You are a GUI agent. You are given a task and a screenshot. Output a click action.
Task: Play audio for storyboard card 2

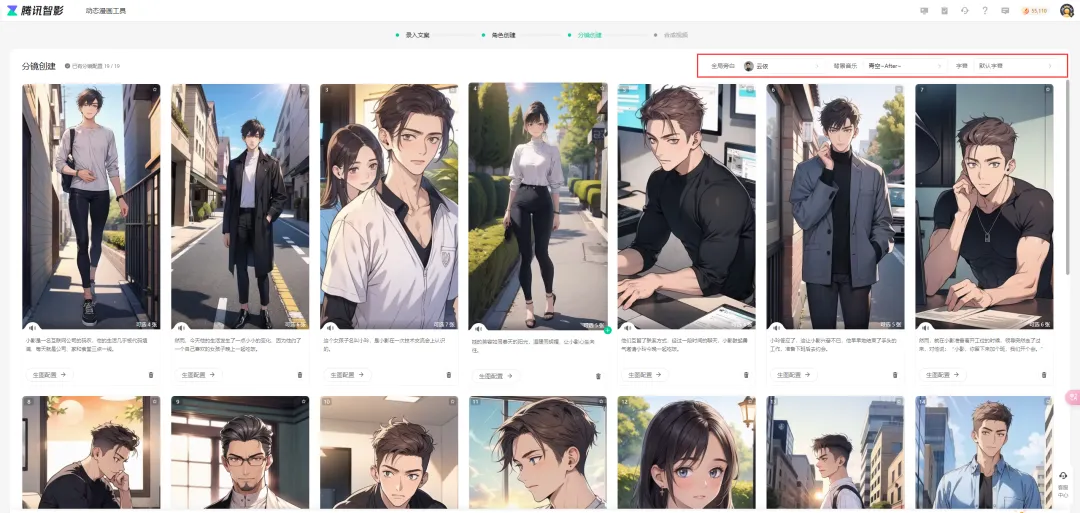click(x=181, y=326)
